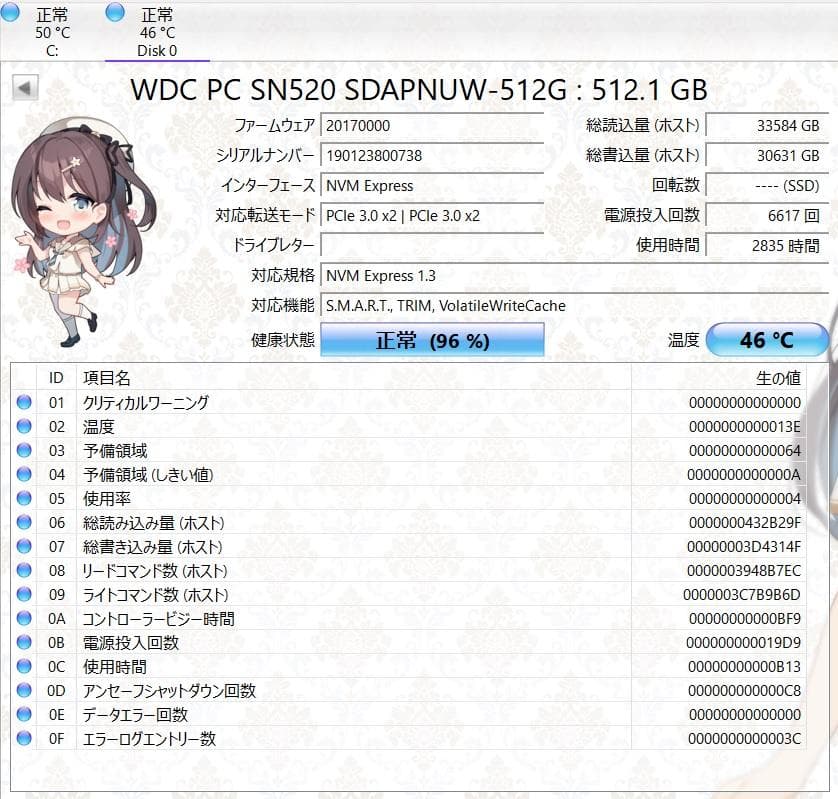
Task: Click raw value 00000003D4314F
Action: click(x=744, y=547)
